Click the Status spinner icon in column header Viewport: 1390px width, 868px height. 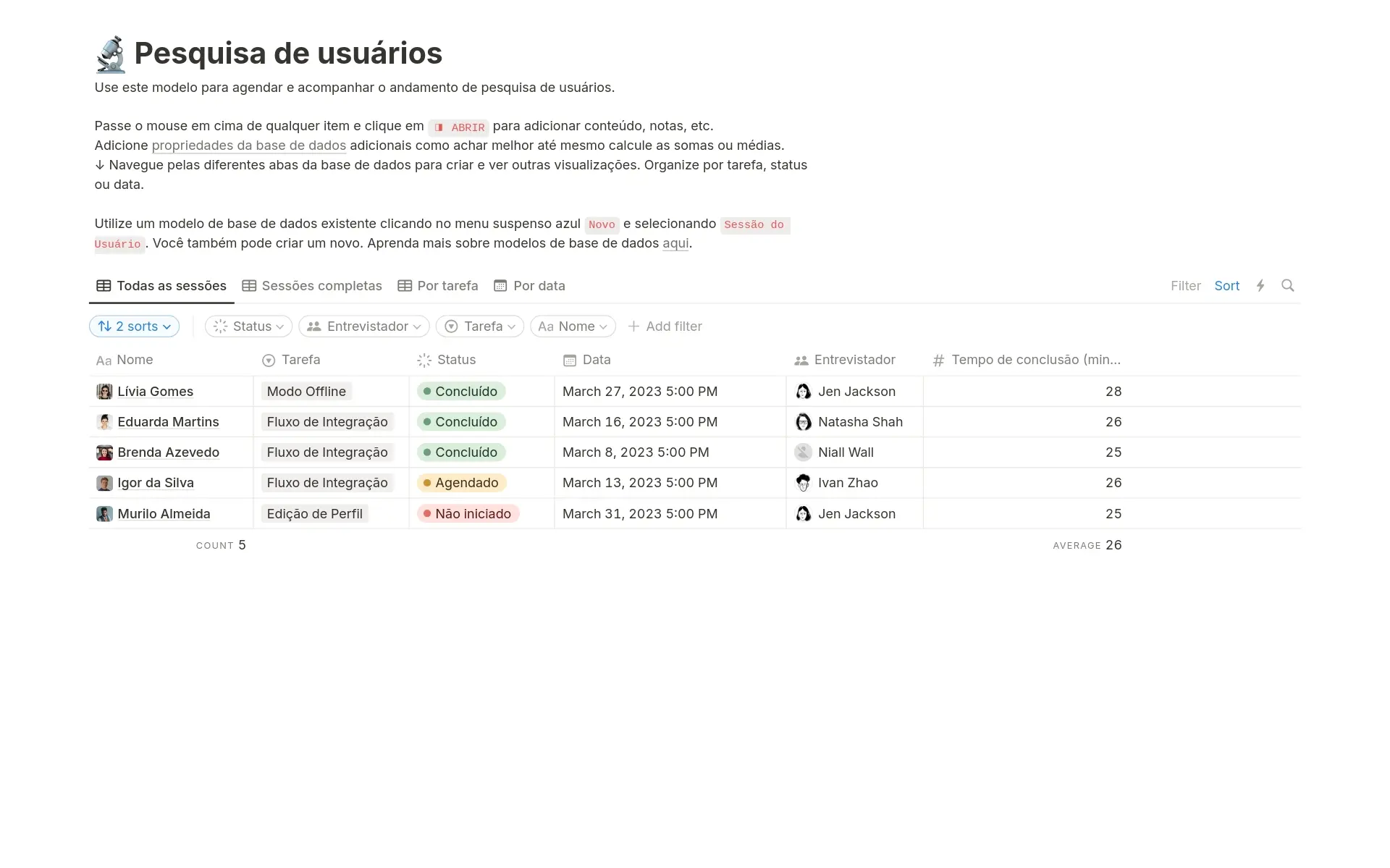[x=424, y=360]
